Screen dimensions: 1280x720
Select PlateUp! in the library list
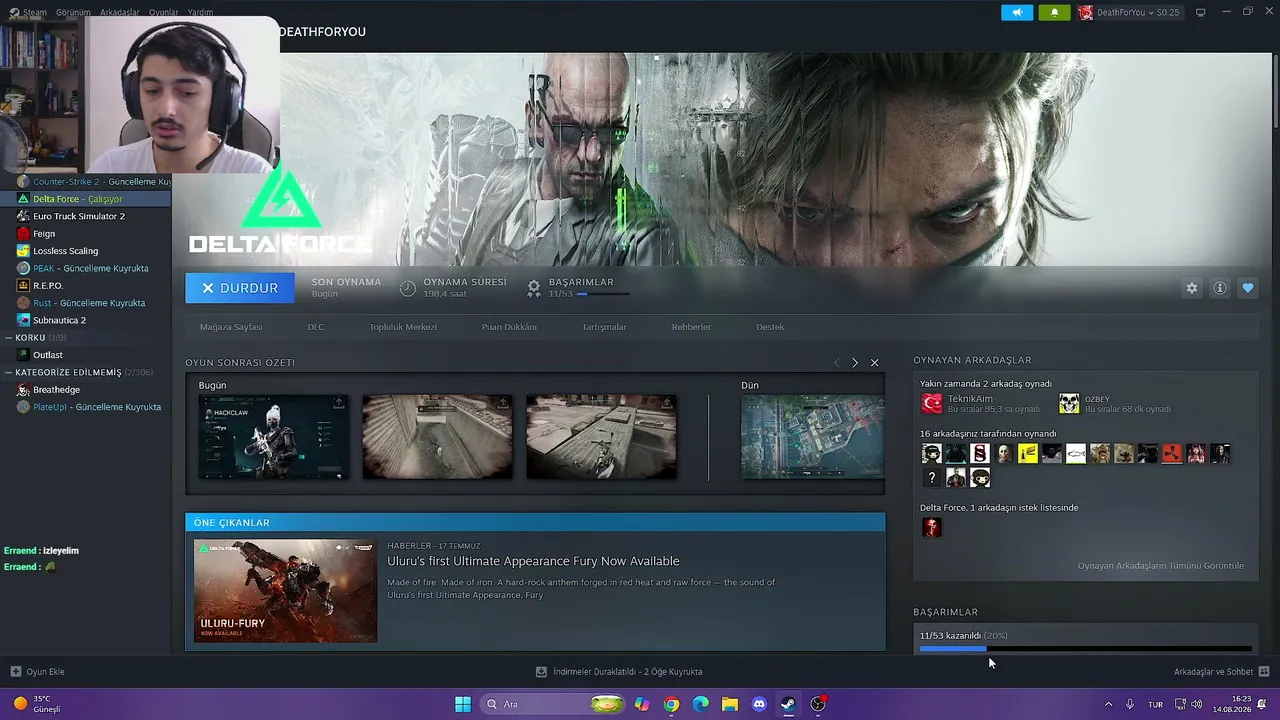86,407
